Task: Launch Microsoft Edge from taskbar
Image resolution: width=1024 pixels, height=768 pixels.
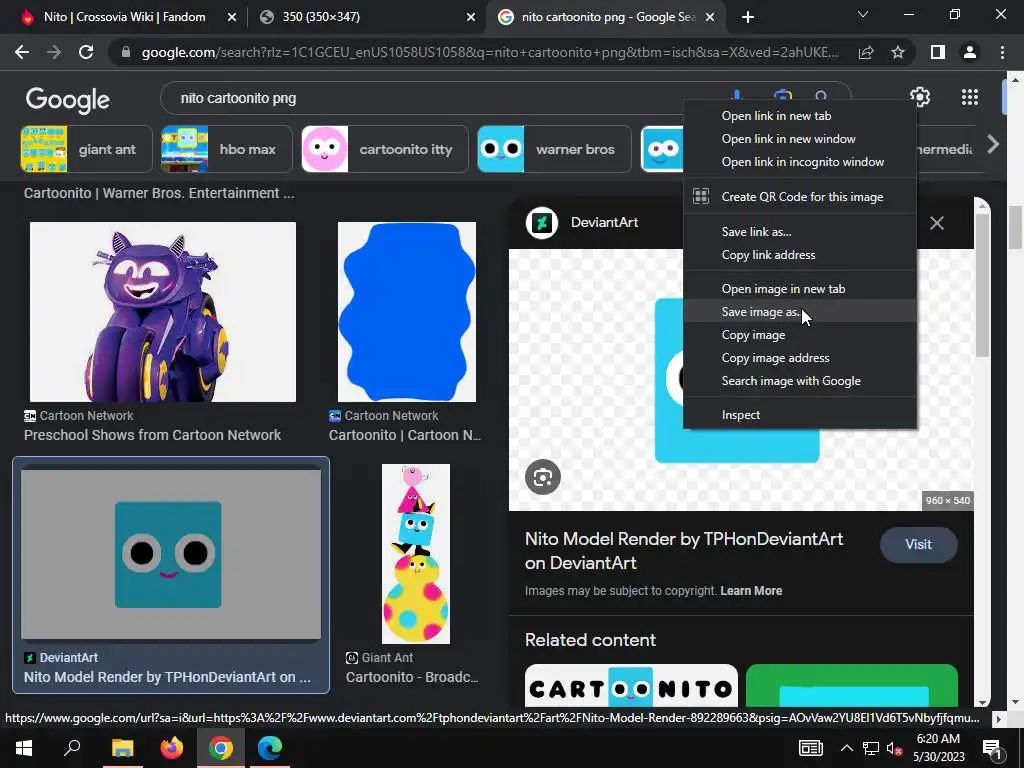Action: [270, 748]
